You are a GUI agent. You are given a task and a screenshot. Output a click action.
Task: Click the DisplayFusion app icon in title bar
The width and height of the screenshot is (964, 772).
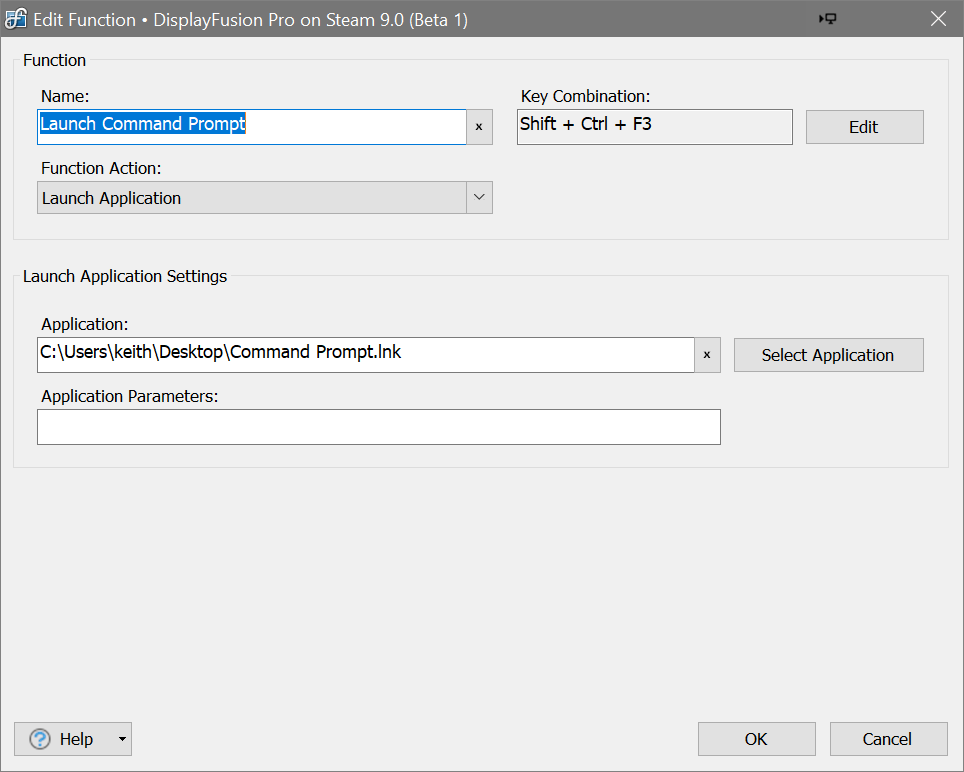point(17,19)
